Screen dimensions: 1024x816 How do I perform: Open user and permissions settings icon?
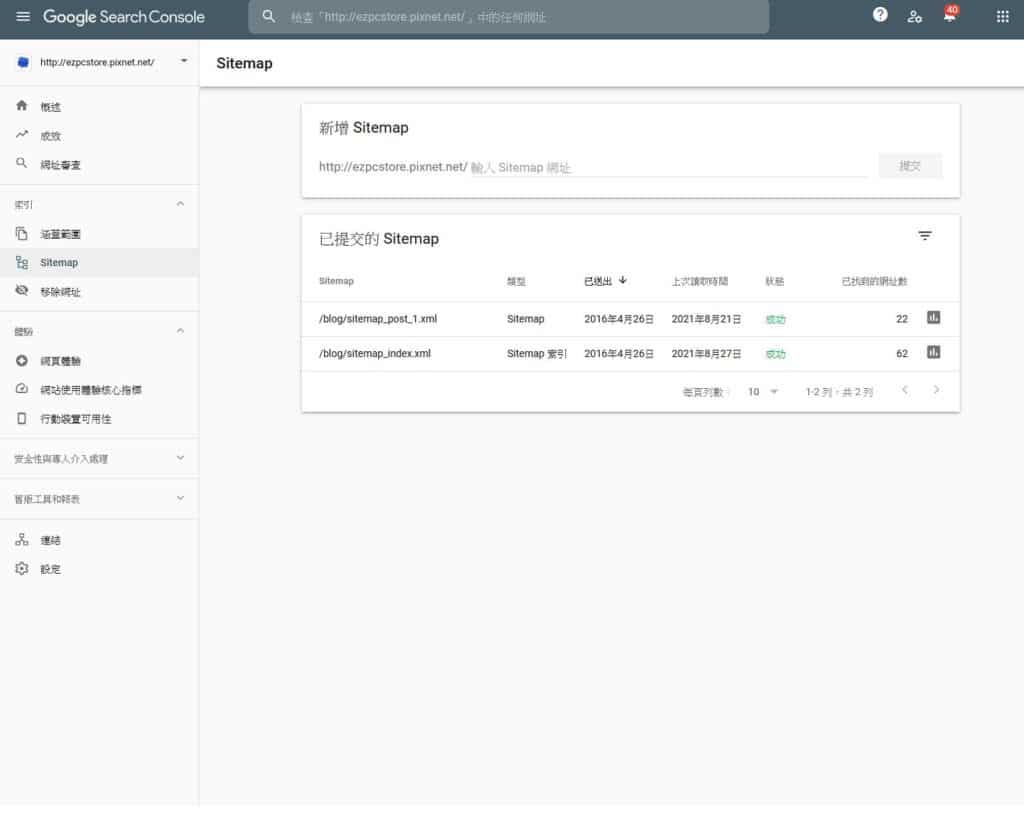tap(914, 17)
